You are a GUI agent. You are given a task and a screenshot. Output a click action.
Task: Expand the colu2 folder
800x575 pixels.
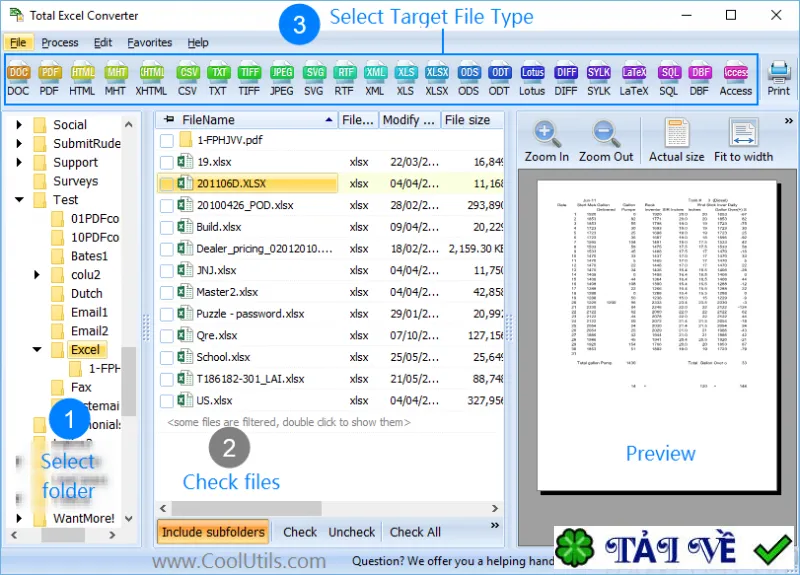37,274
